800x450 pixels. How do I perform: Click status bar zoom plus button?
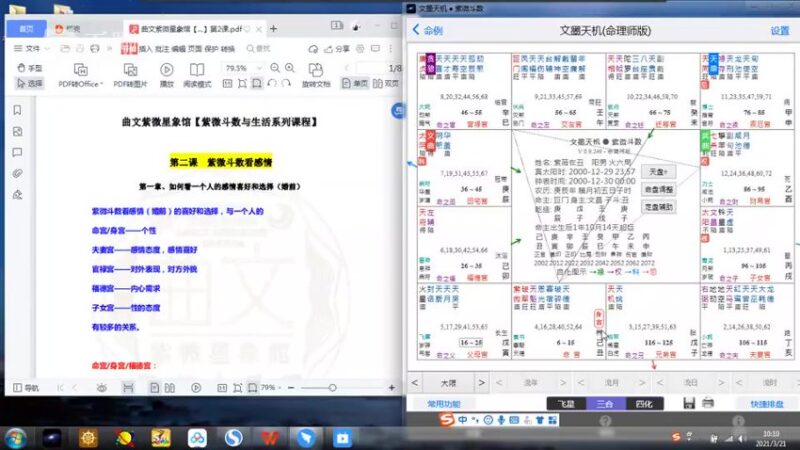pos(391,388)
